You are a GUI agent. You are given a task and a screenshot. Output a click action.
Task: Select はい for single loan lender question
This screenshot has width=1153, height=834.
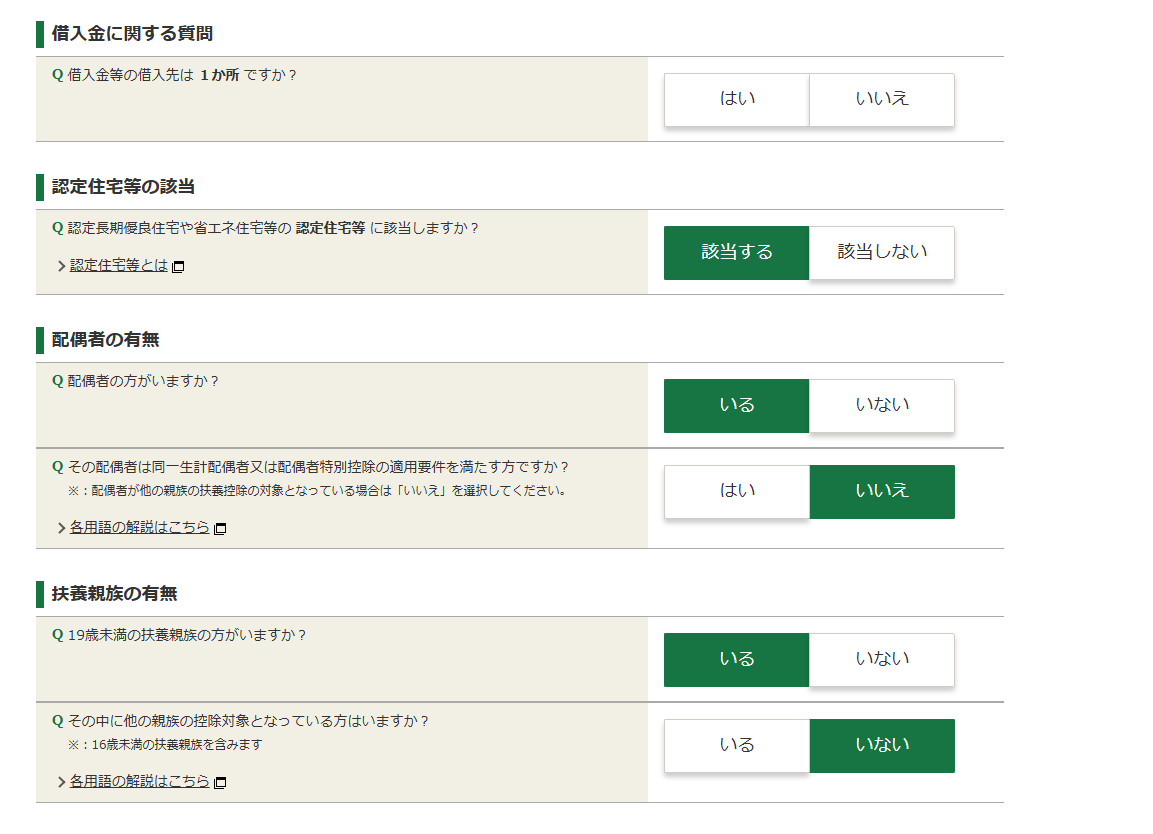click(737, 99)
